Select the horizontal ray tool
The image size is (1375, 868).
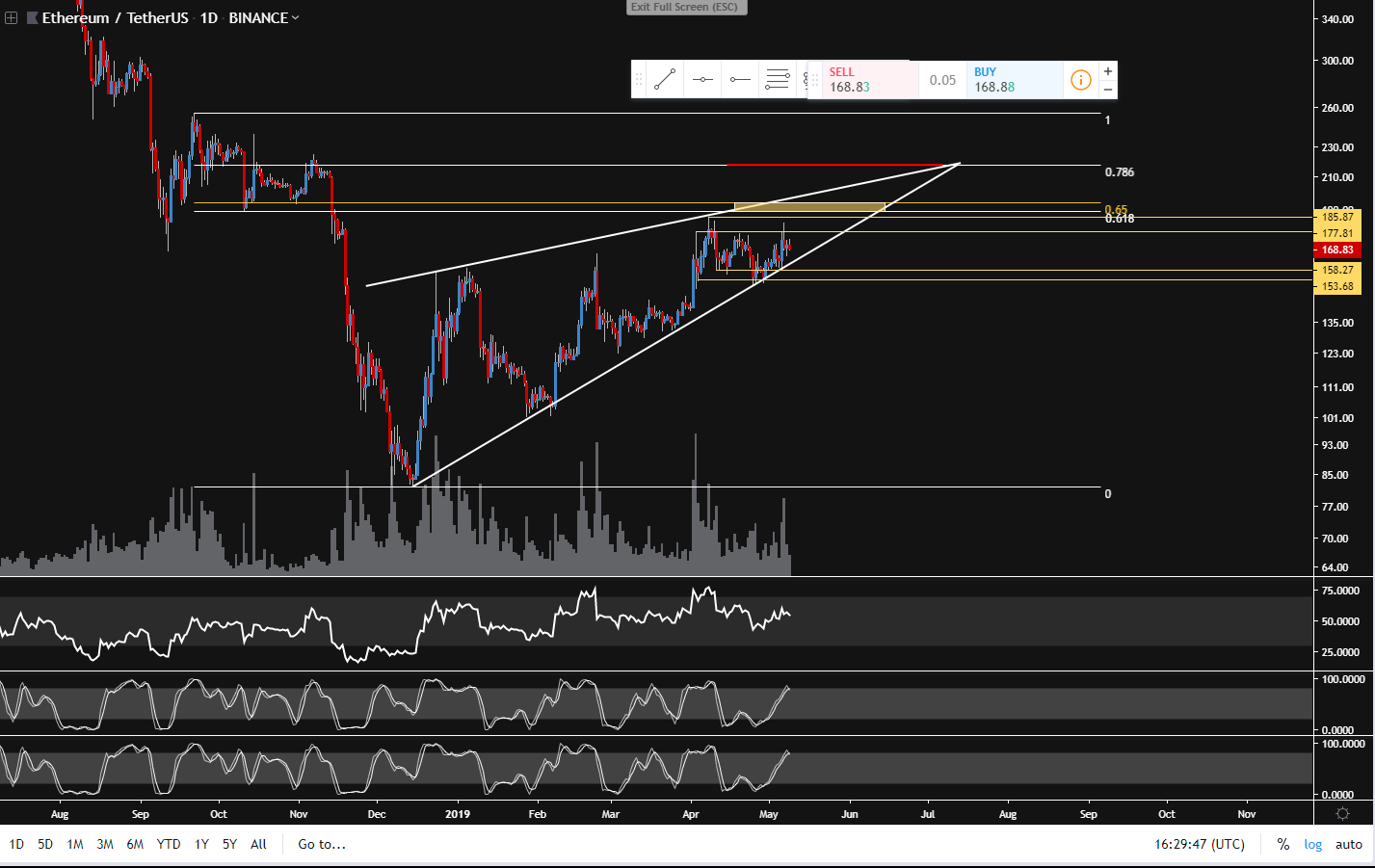pyautogui.click(x=740, y=80)
